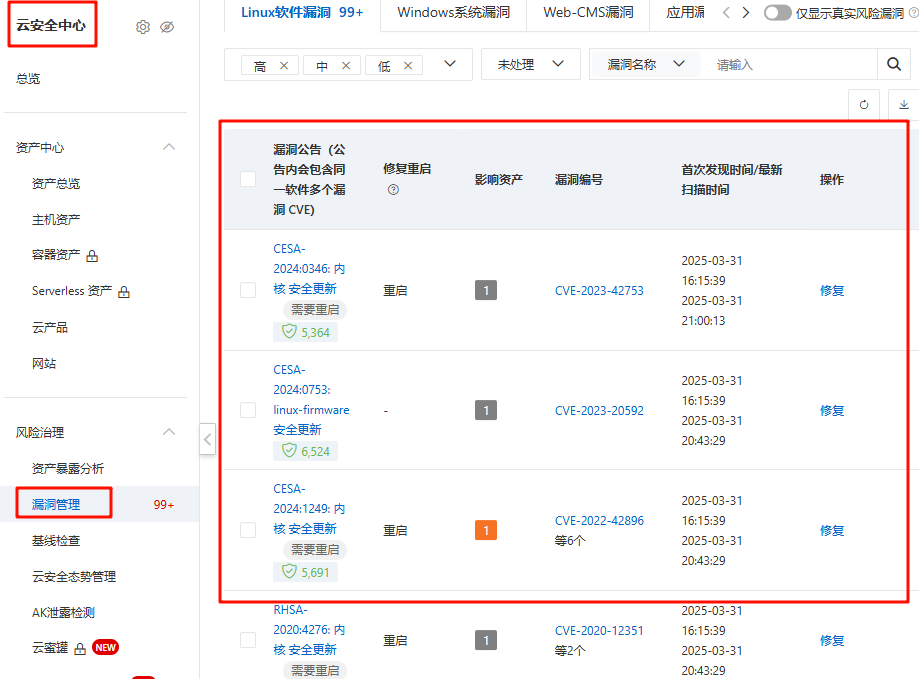Collapse the 资产中心 section
The image size is (919, 679).
[169, 147]
